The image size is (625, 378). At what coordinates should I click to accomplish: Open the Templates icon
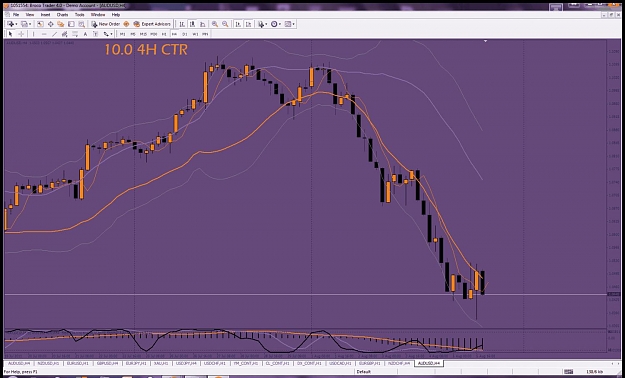(288, 24)
